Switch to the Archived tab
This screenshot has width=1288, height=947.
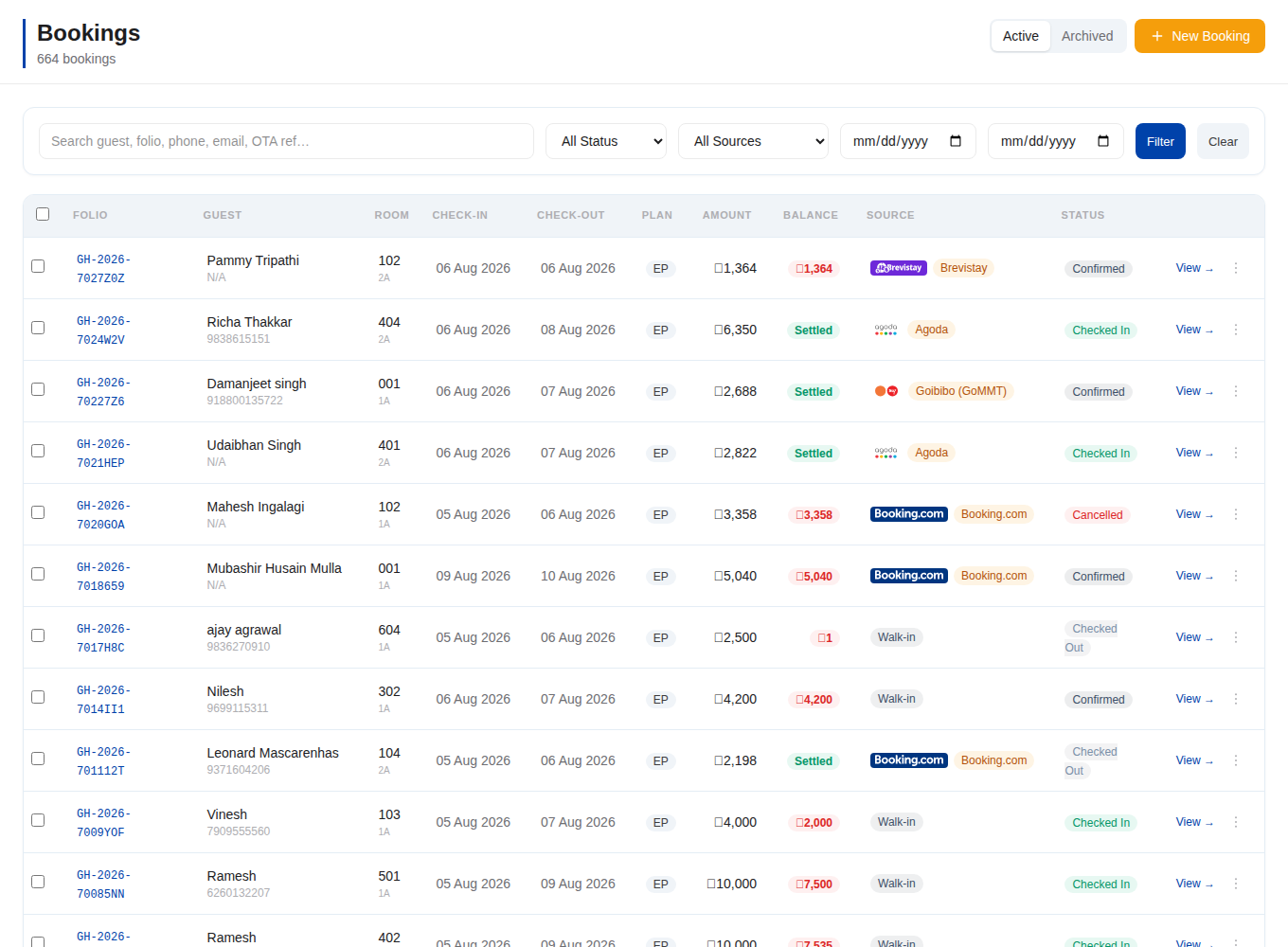point(1087,36)
